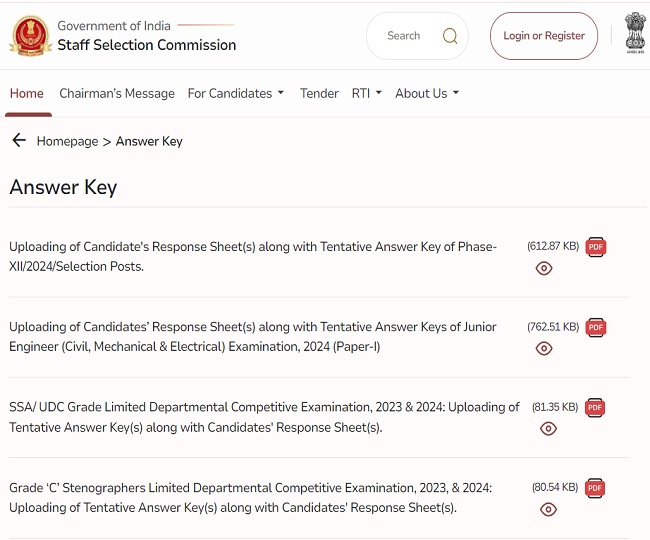
Task: Go to Homepage via breadcrumb link
Action: [67, 141]
